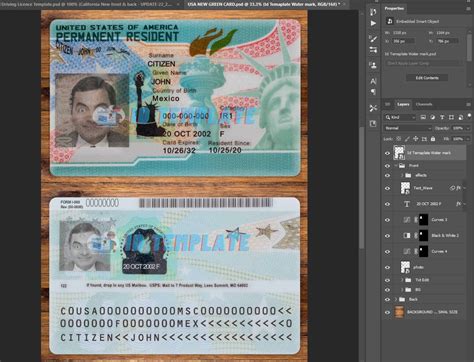Filter layers by type layer icon
This screenshot has width=474, height=362.
point(442,117)
